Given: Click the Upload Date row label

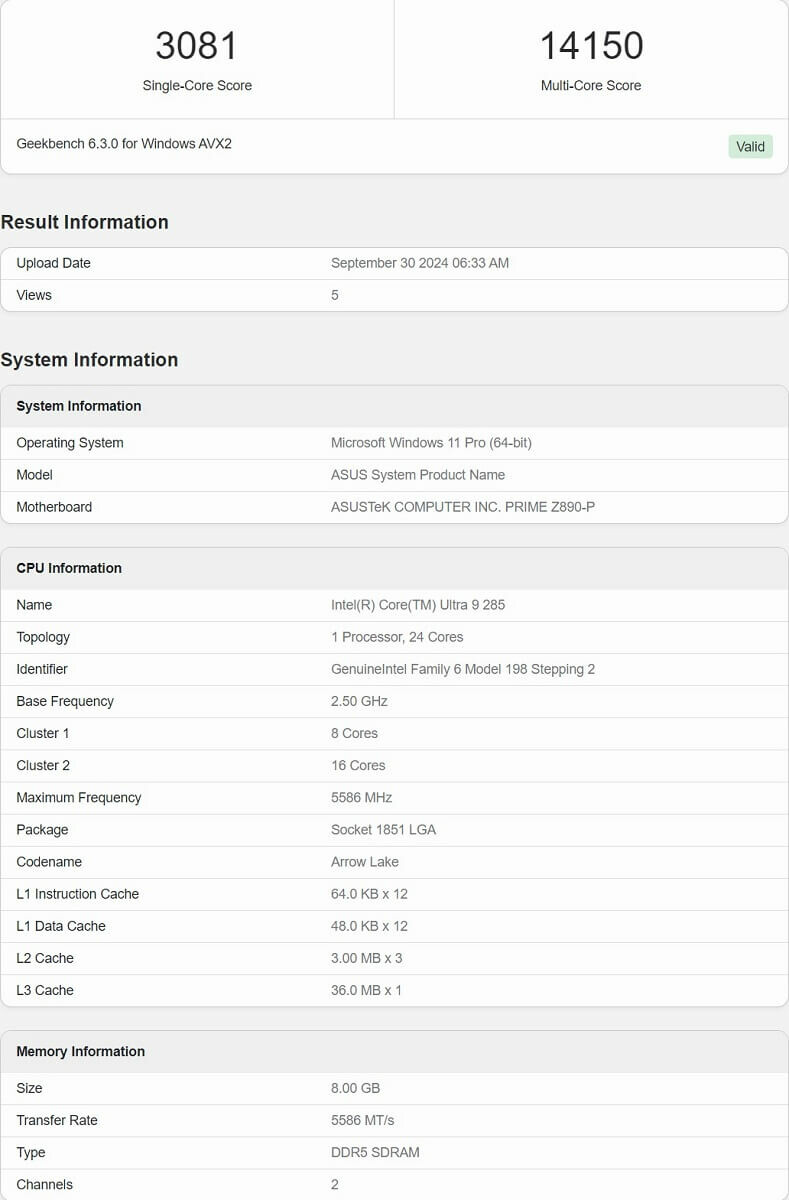Looking at the screenshot, I should 53,263.
